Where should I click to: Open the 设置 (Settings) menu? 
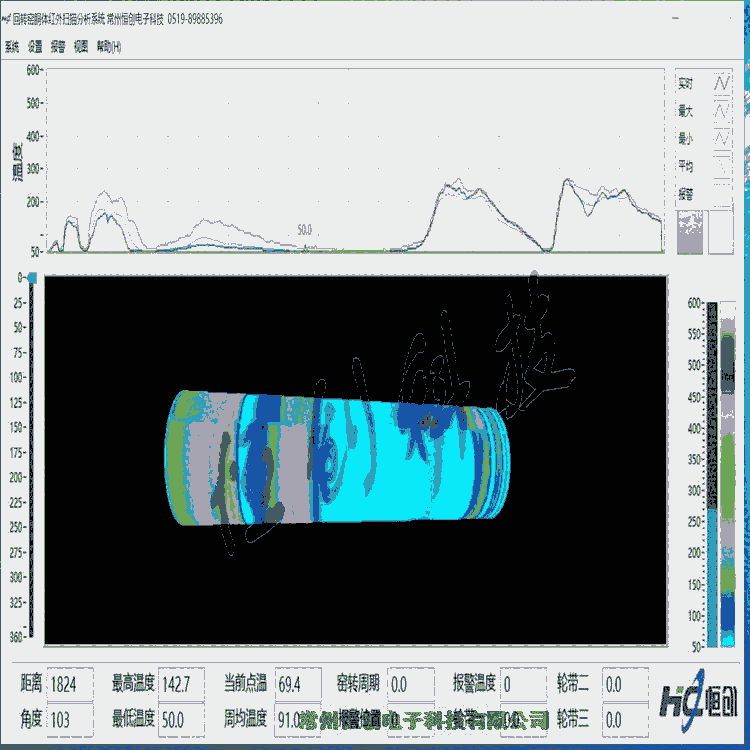tap(35, 46)
